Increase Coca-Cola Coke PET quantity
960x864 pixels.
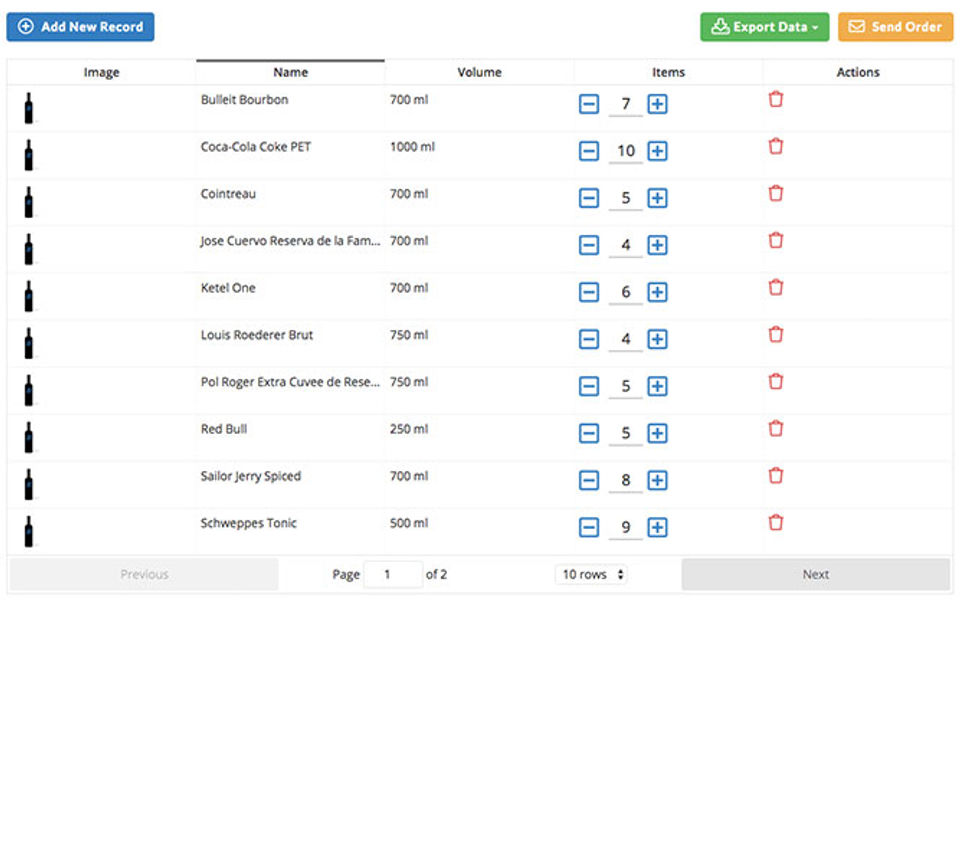tap(657, 151)
